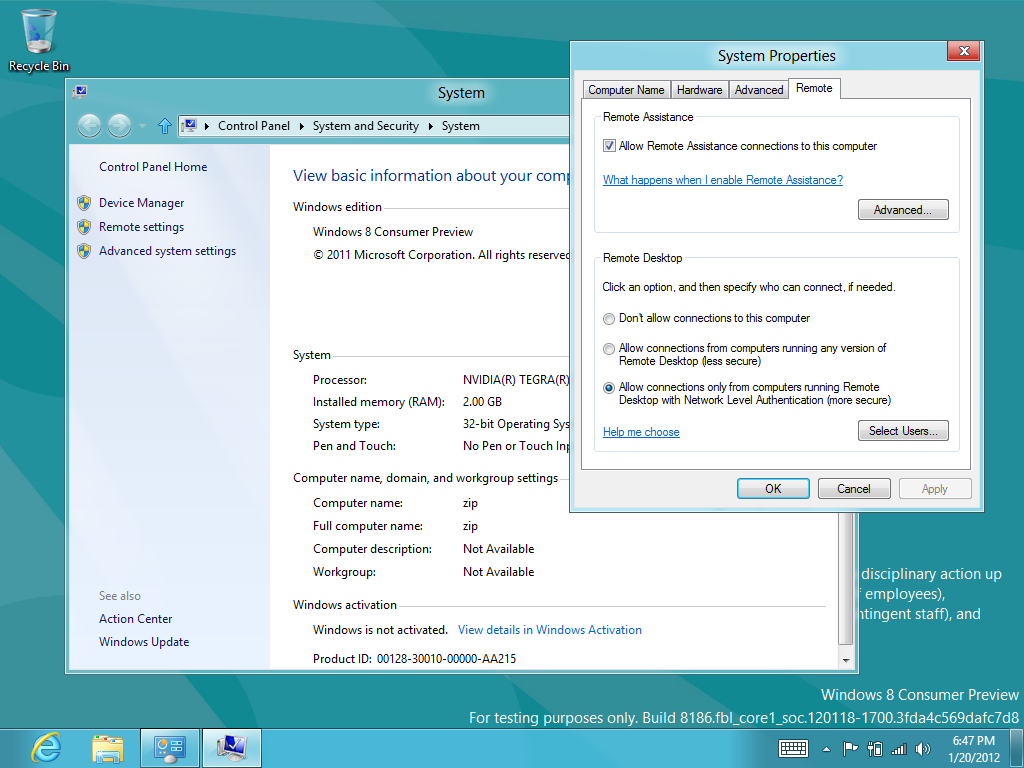This screenshot has height=768, width=1024.
Task: Choose allow connections from any Remote Desktop version
Action: tap(609, 349)
